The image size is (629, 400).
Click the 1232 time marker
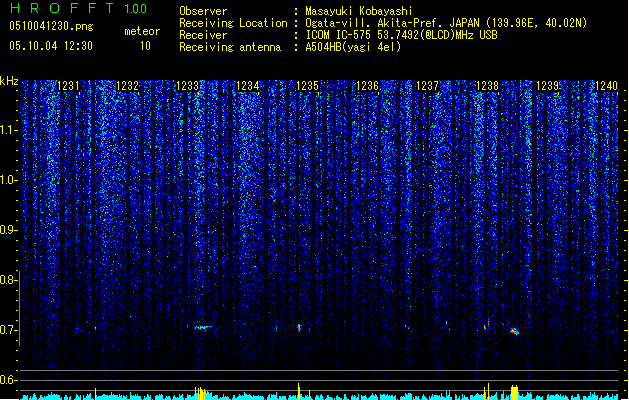click(128, 86)
